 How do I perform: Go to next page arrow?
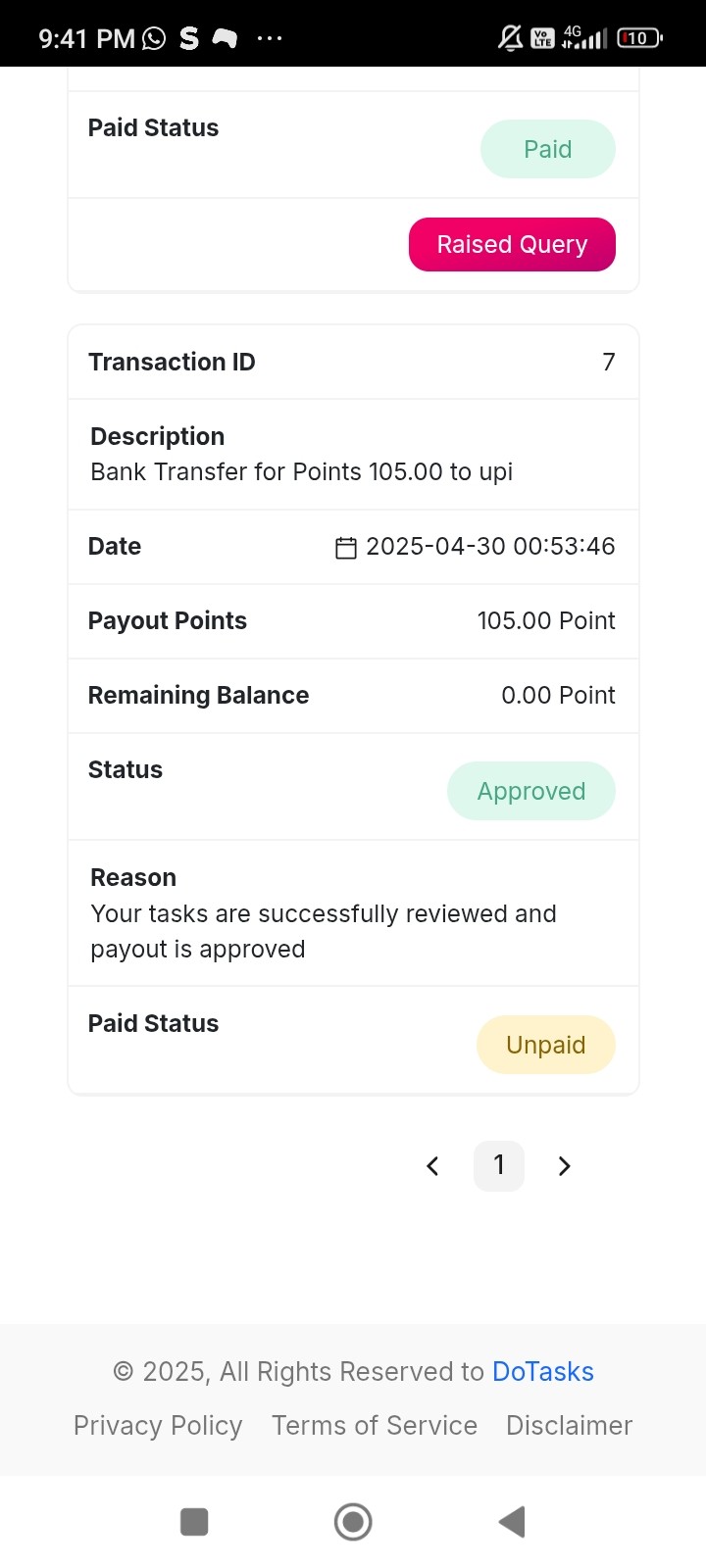564,1166
